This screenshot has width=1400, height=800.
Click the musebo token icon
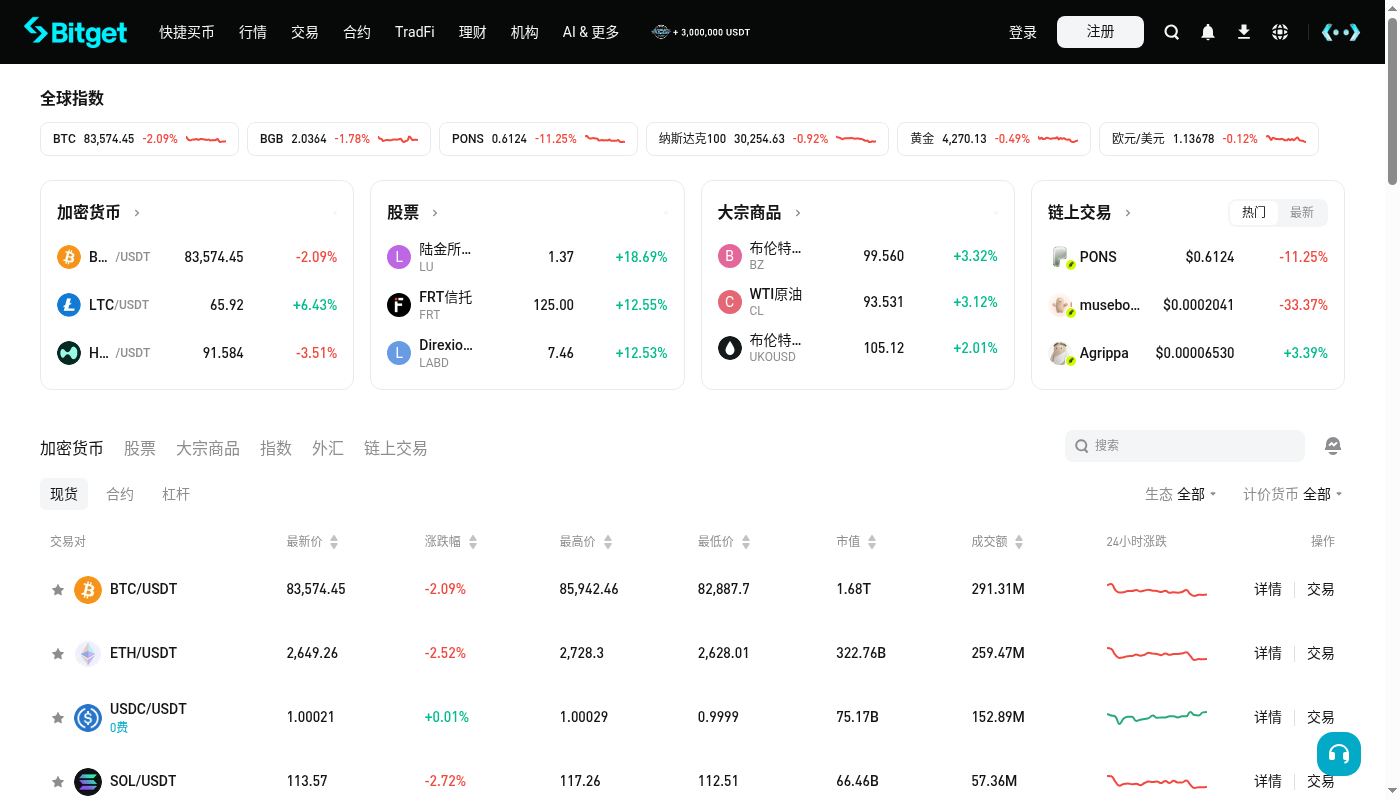point(1062,305)
